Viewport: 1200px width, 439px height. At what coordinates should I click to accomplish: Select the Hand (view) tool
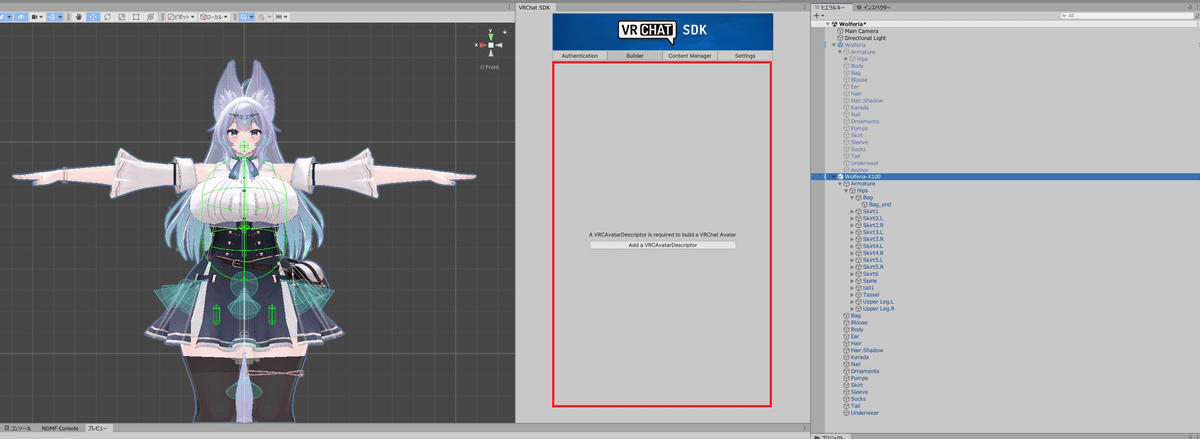[x=79, y=17]
